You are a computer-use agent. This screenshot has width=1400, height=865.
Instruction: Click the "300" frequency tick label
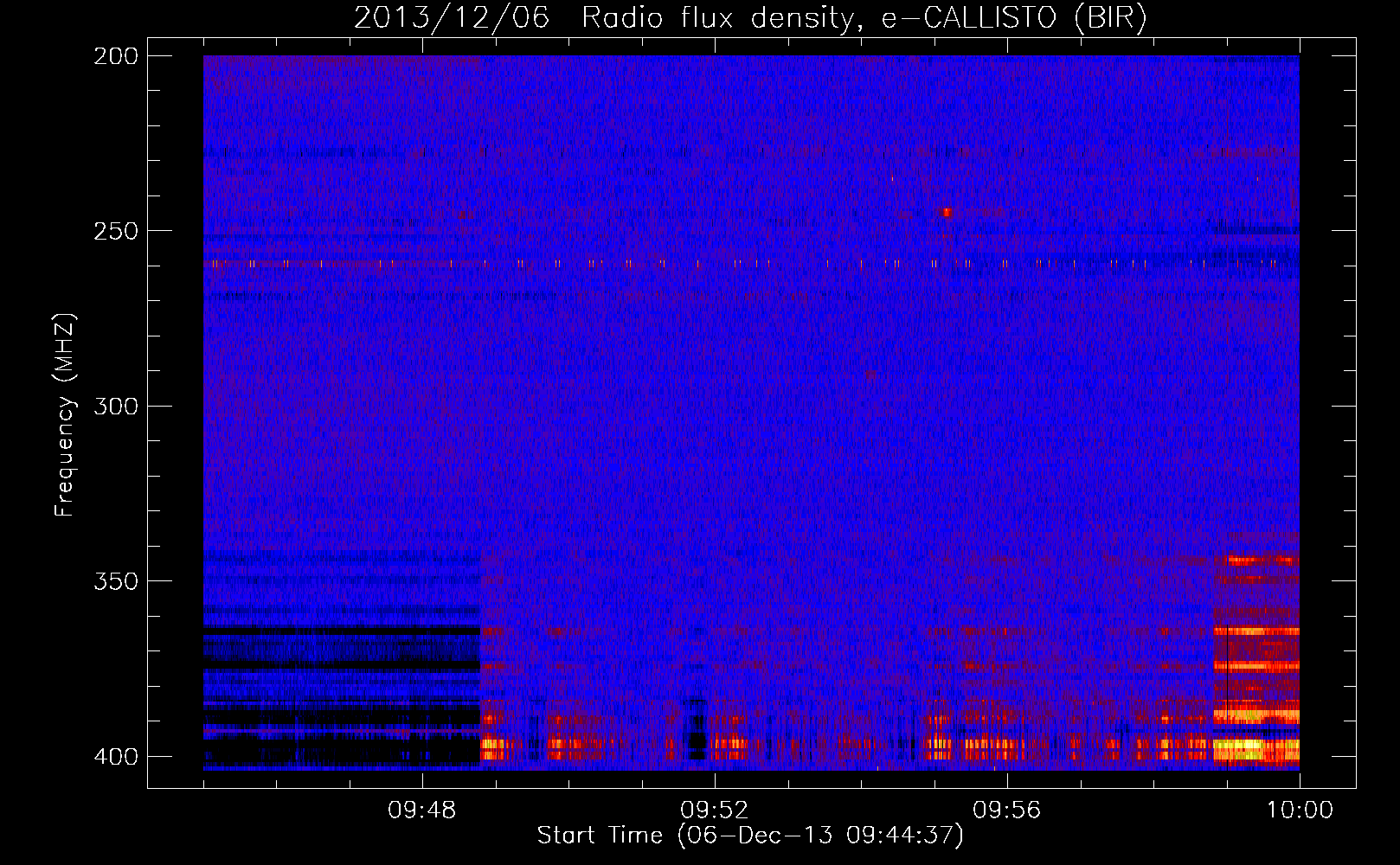(115, 406)
